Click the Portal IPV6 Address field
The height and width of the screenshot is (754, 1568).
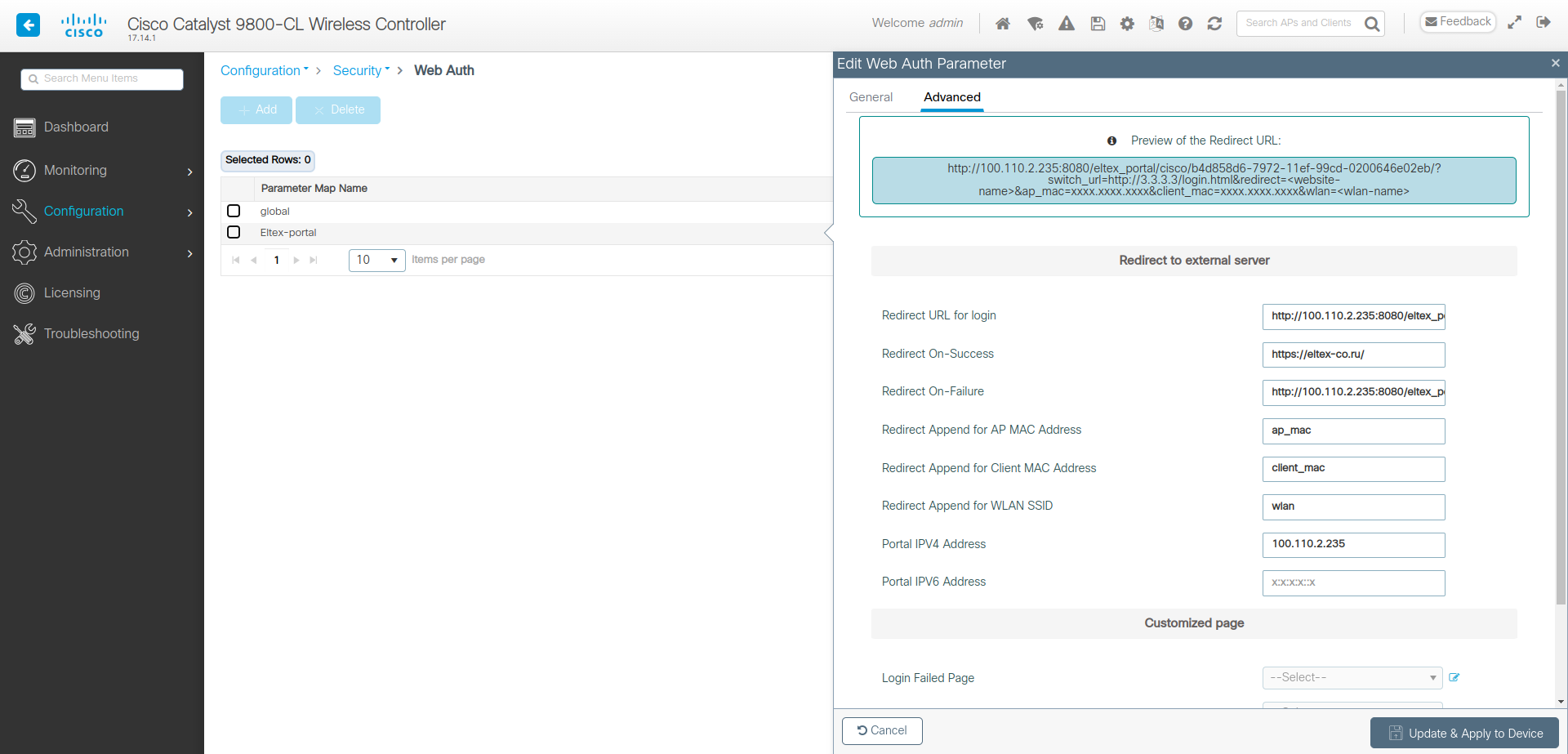(1353, 582)
